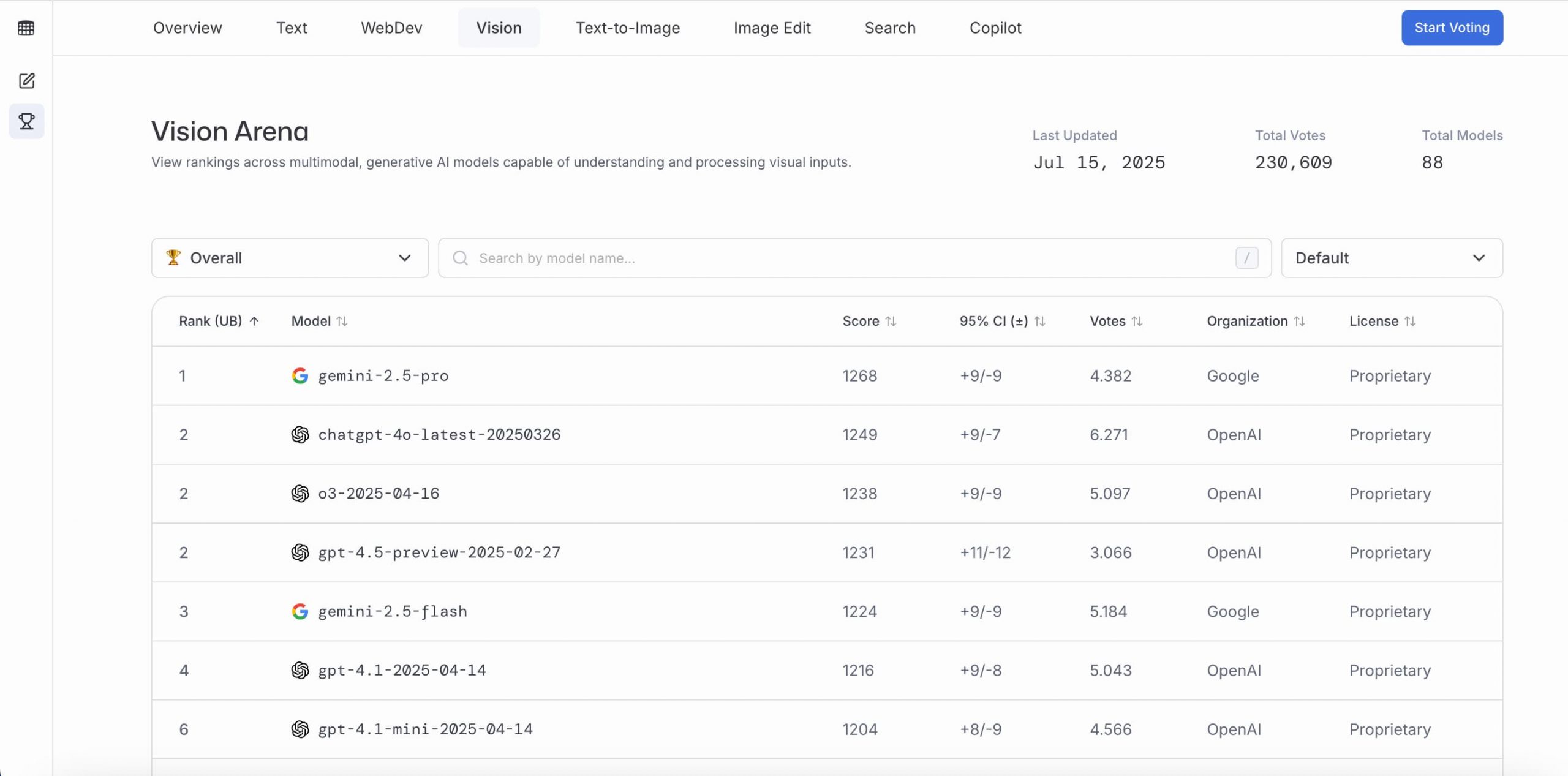Click OpenAI logo beside gpt-4.1-2025-04-14
1568x776 pixels.
pos(300,670)
